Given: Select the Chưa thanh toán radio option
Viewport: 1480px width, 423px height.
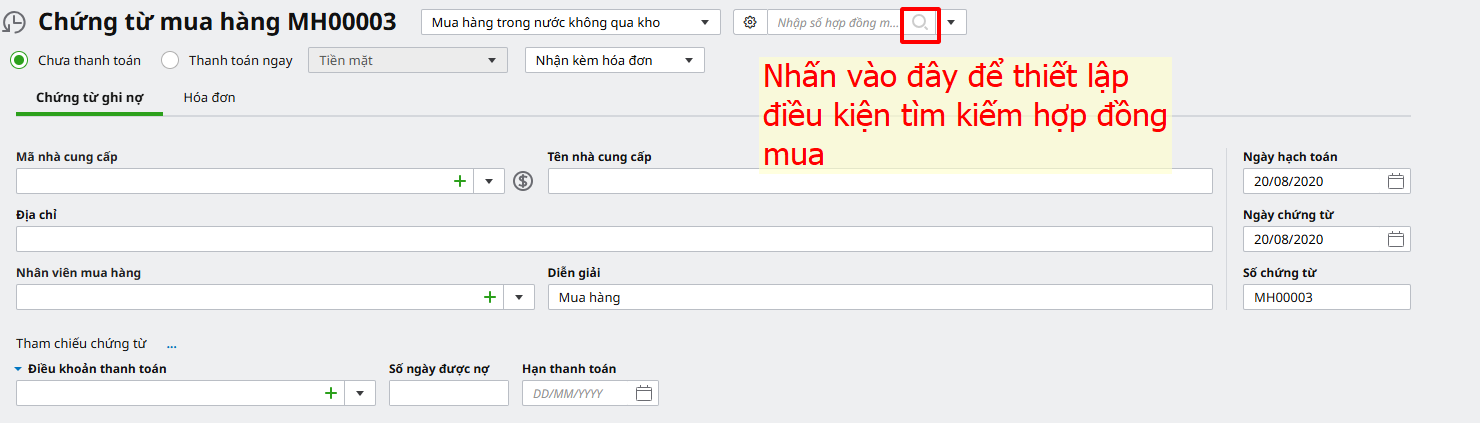Looking at the screenshot, I should (x=19, y=60).
